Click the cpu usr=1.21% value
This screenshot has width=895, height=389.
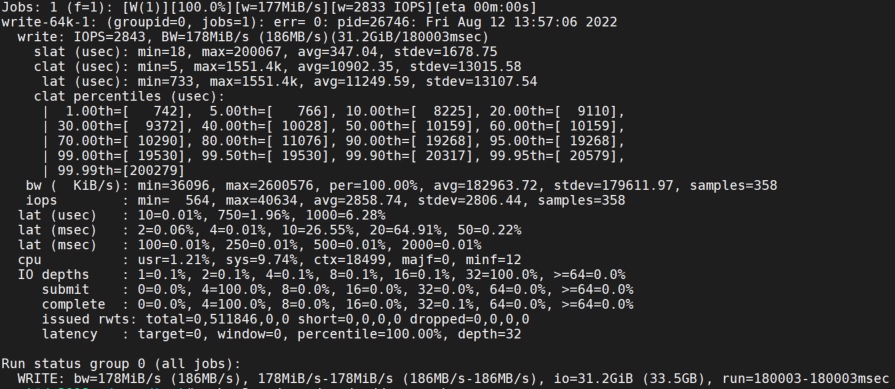[174, 260]
